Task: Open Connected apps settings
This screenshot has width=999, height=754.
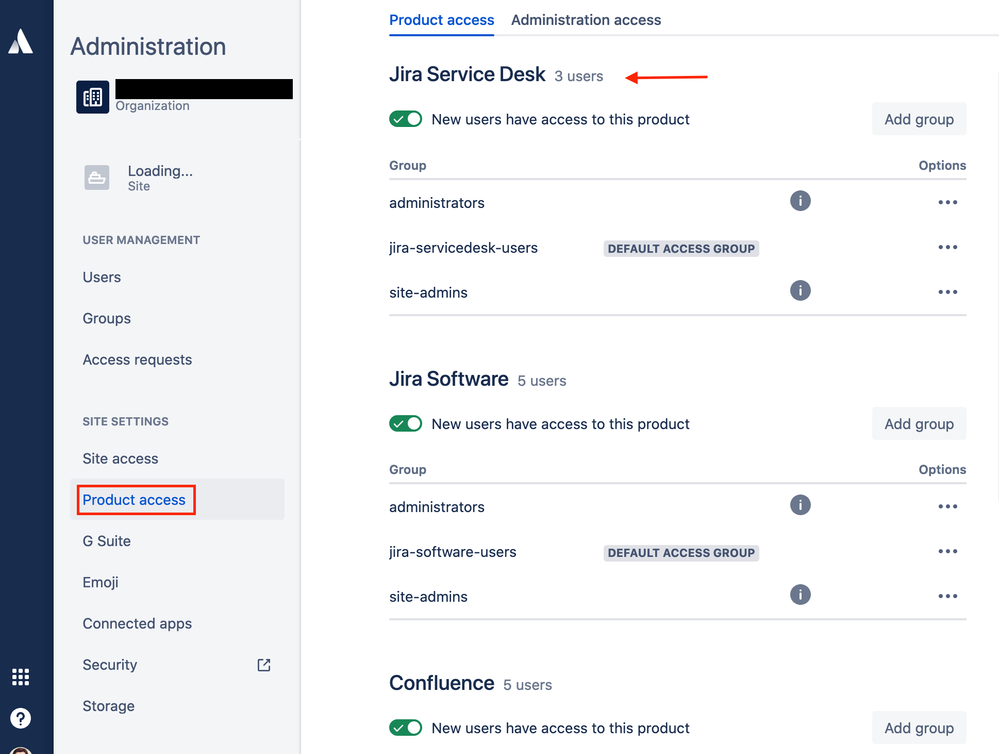Action: coord(137,624)
